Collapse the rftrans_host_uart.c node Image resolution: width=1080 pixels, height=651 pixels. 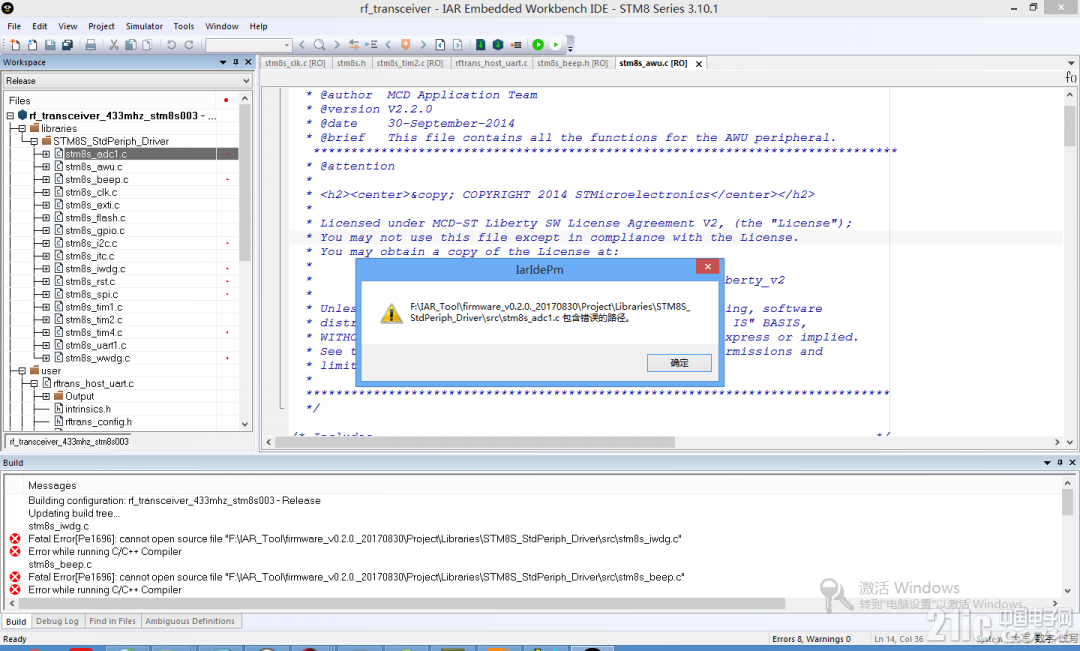[34, 384]
